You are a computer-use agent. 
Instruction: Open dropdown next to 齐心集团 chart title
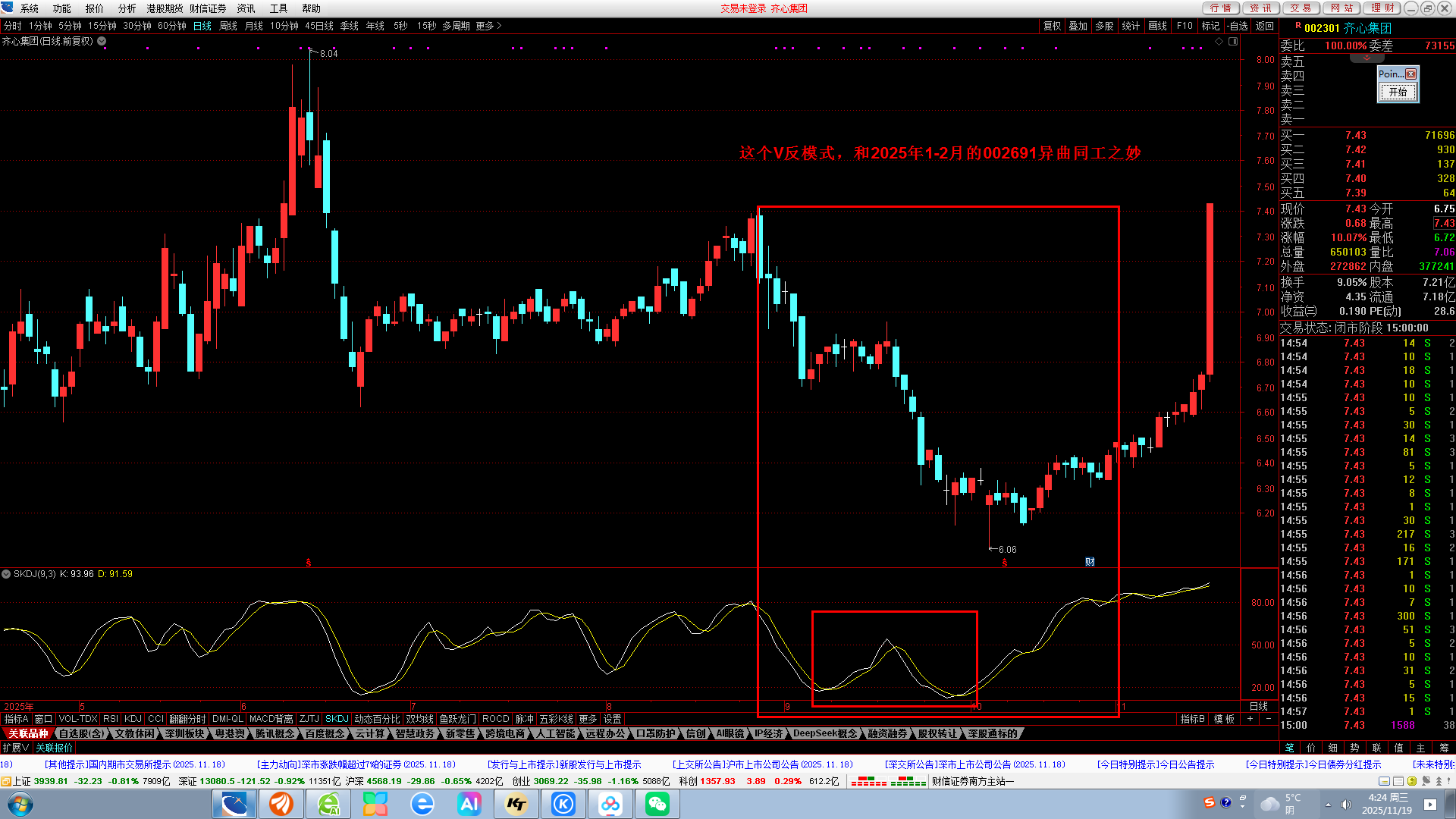pos(102,42)
